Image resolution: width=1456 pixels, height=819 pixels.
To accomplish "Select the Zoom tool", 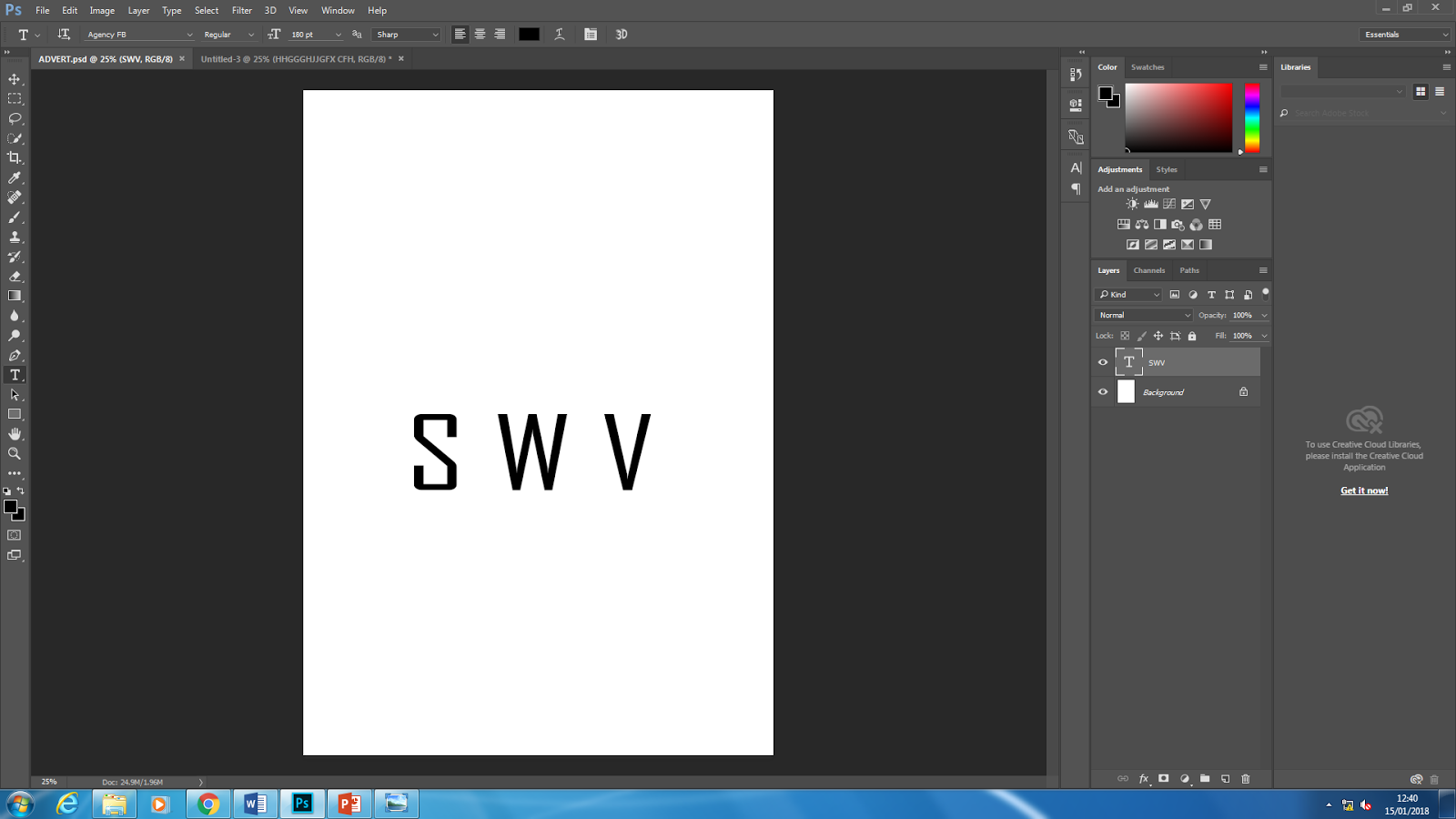I will 15,453.
